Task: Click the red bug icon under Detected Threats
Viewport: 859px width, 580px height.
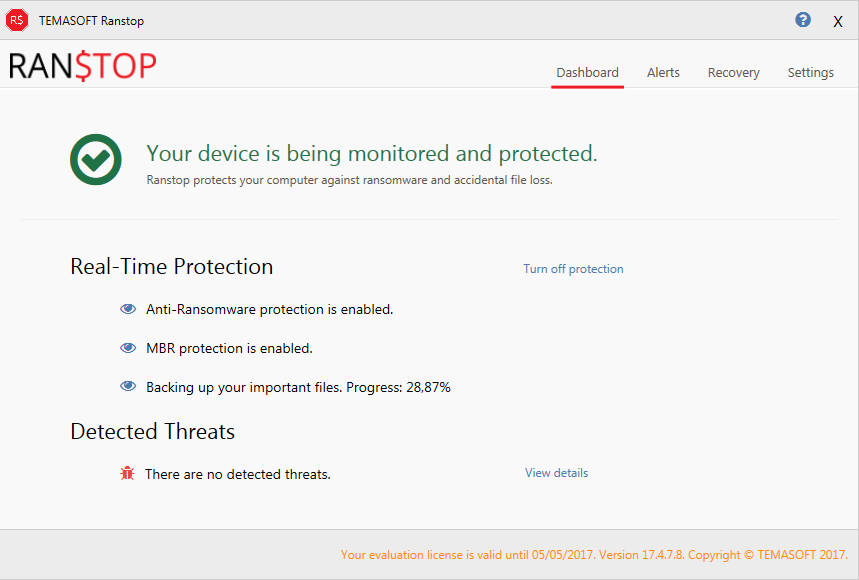Action: click(x=127, y=473)
